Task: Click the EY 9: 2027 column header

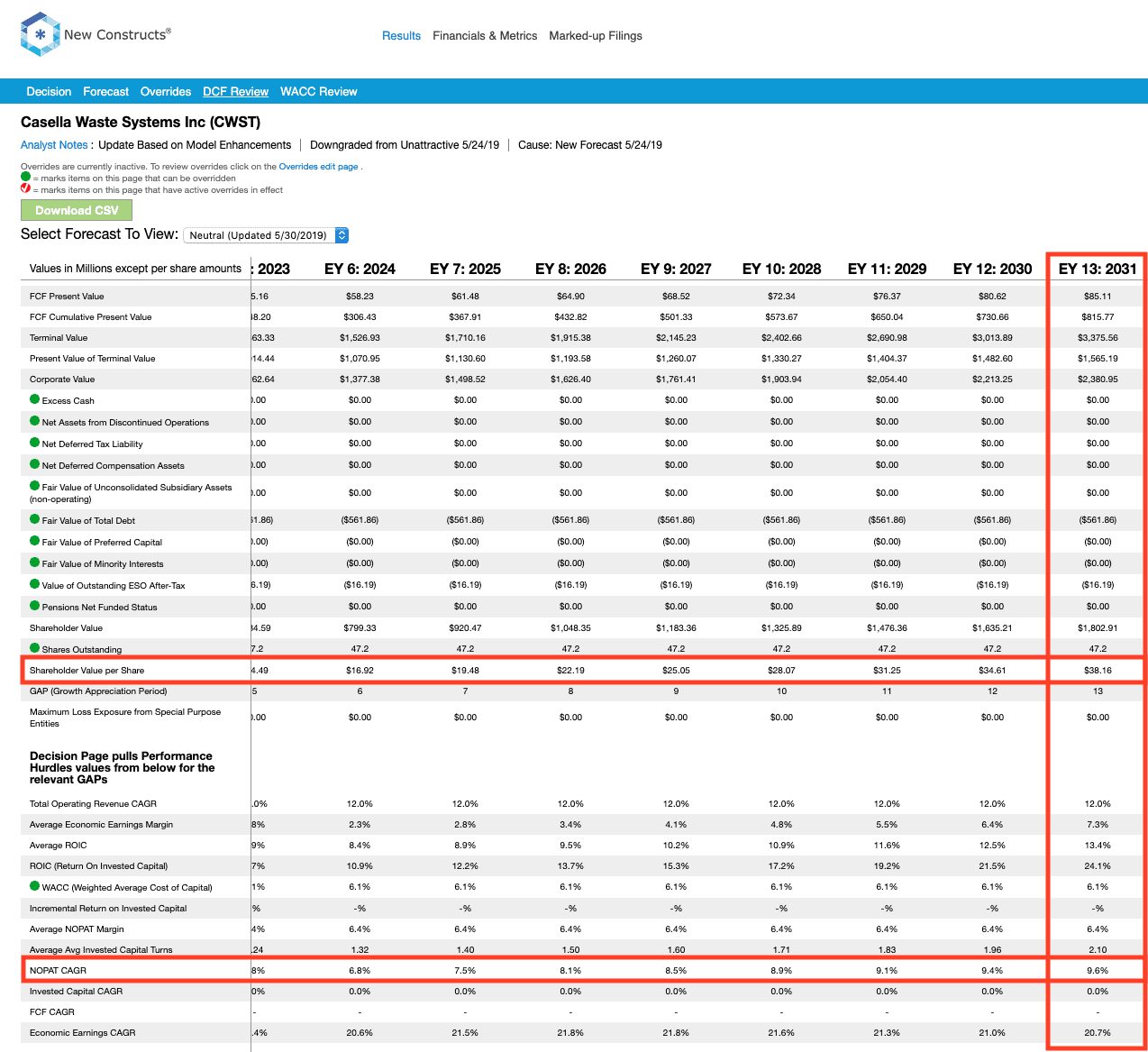Action: pyautogui.click(x=676, y=269)
